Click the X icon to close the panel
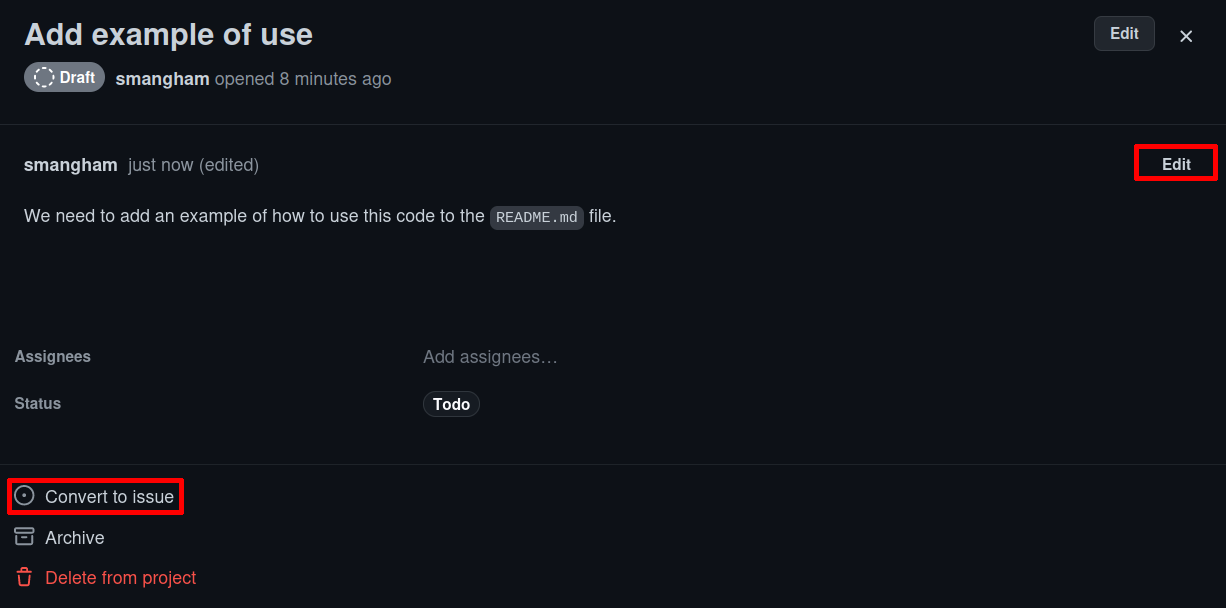1226x608 pixels. coord(1186,36)
